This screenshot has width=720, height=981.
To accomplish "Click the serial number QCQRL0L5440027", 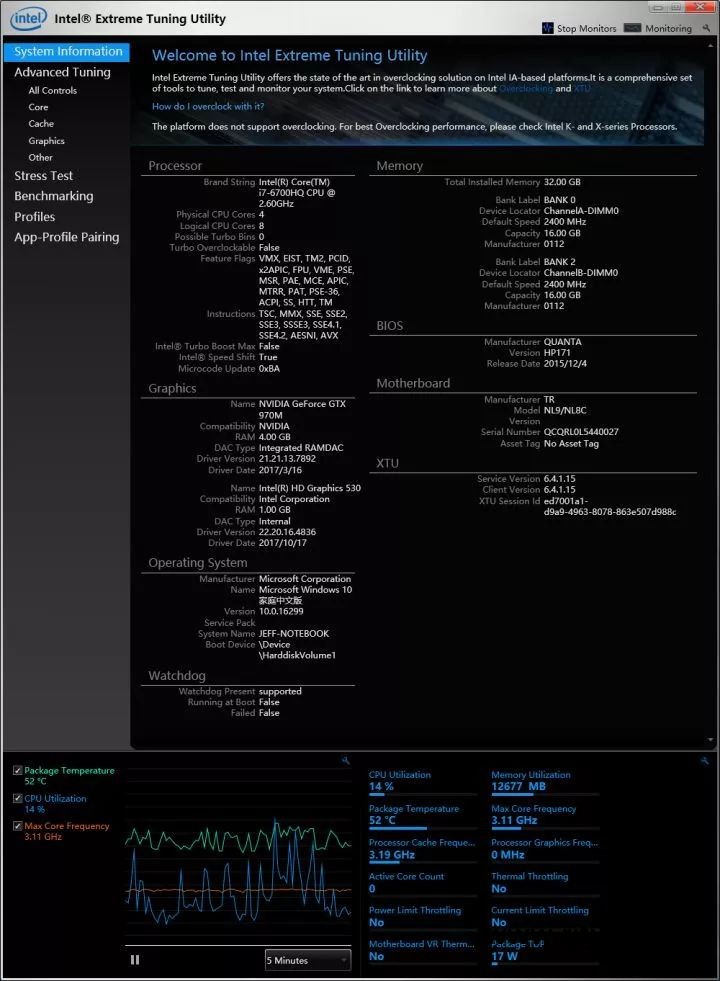I will (x=581, y=432).
